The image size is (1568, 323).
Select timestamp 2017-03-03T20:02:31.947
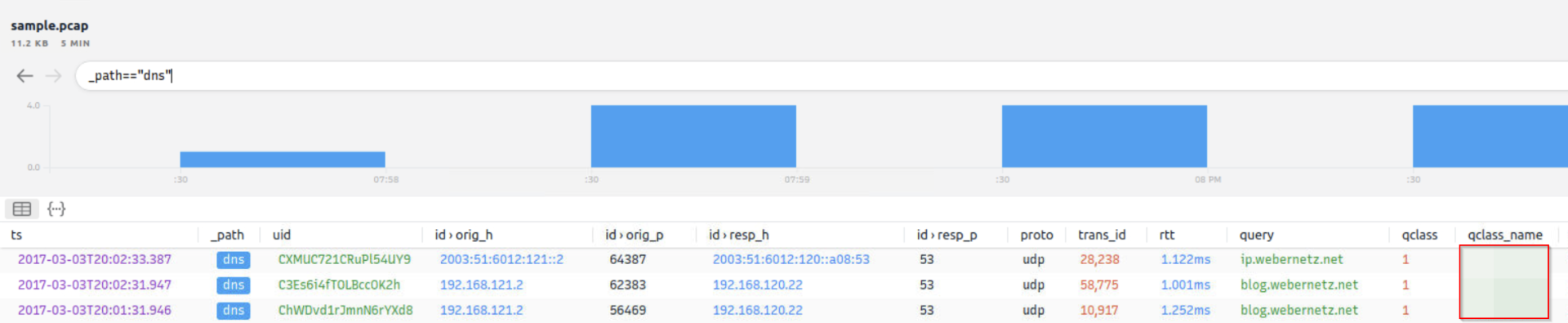point(95,285)
